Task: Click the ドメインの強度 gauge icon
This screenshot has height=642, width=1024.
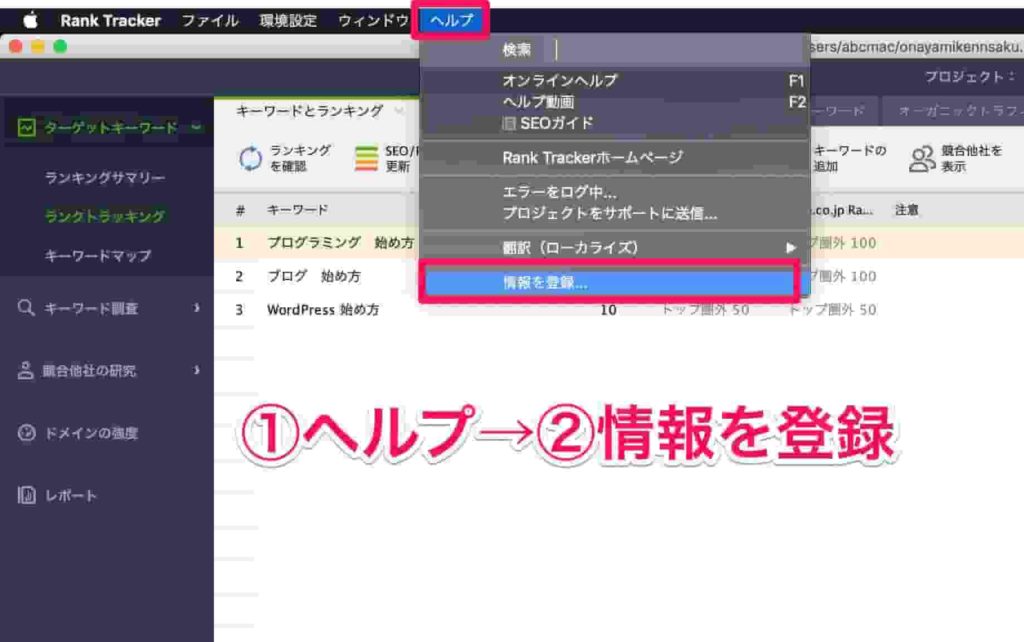Action: (27, 432)
